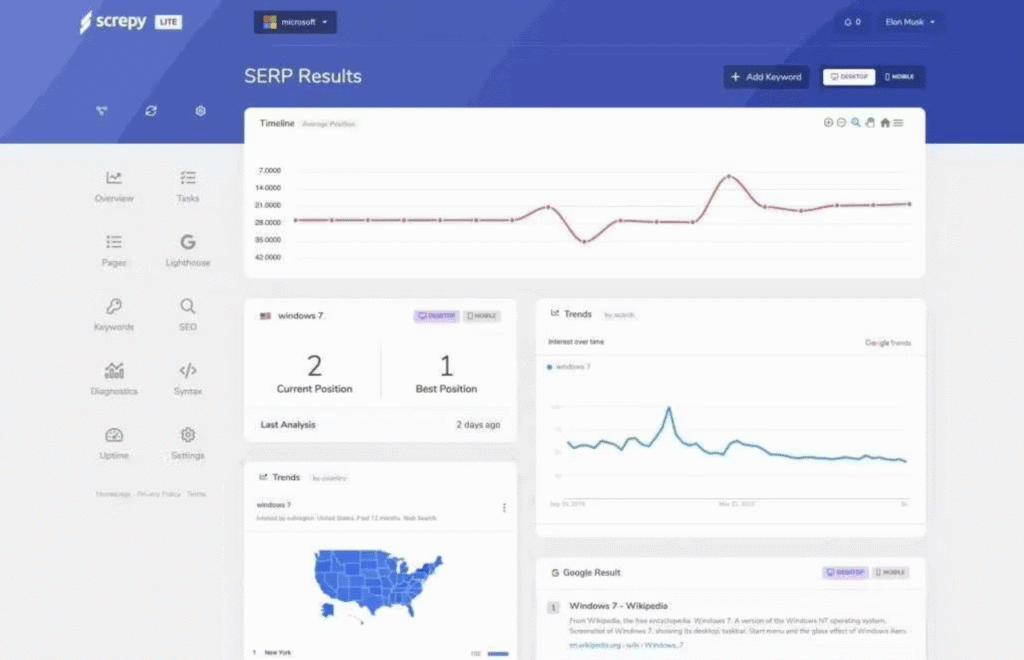Open the Lighthouse section in the sidebar
Viewport: 1024px width, 660px height.
click(x=187, y=249)
